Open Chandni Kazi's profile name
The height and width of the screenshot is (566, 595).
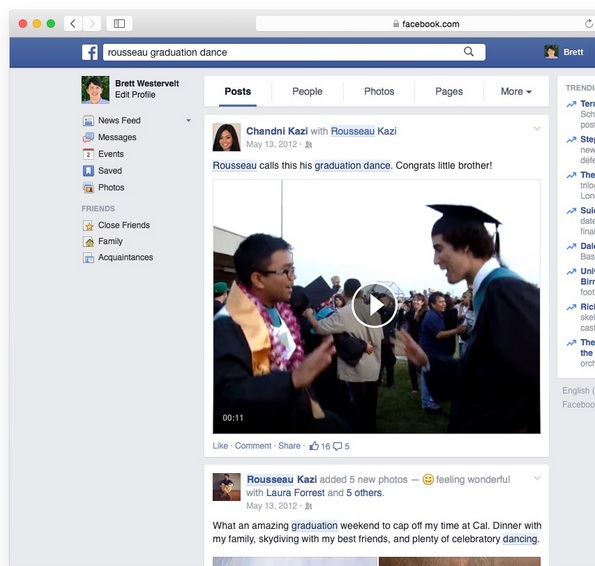pyautogui.click(x=277, y=131)
